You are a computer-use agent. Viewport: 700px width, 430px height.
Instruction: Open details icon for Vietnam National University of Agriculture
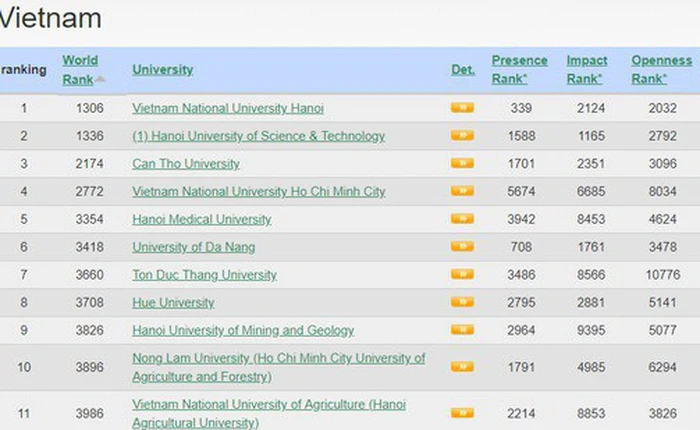coord(462,413)
